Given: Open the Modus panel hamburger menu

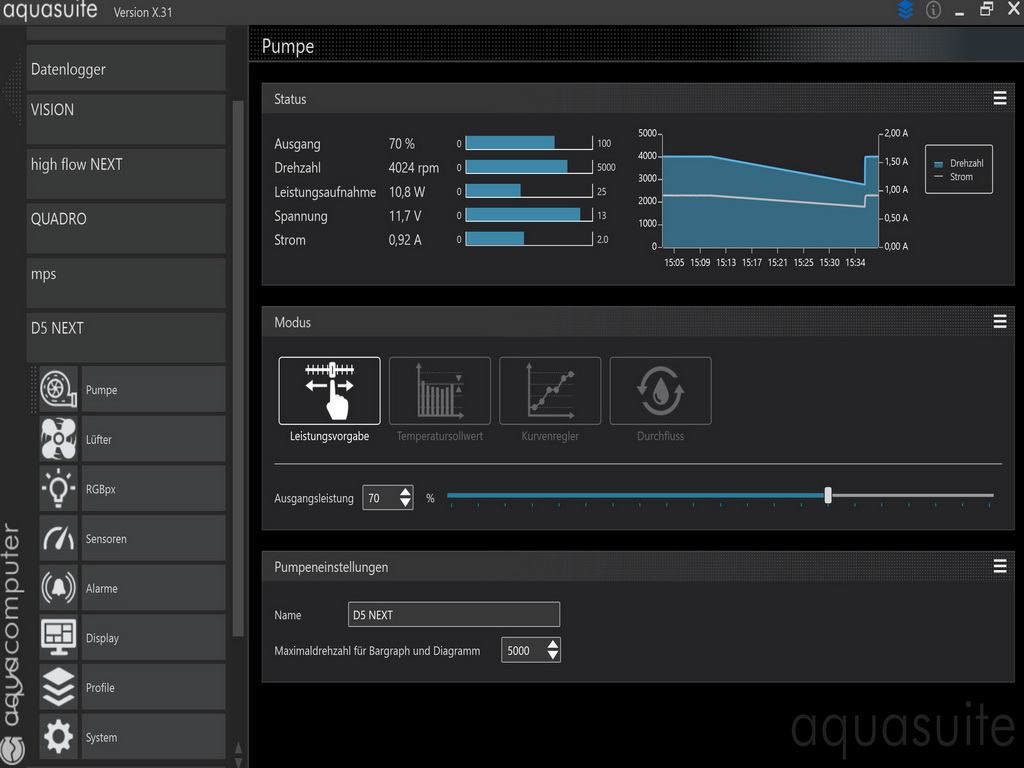Looking at the screenshot, I should click(1000, 321).
